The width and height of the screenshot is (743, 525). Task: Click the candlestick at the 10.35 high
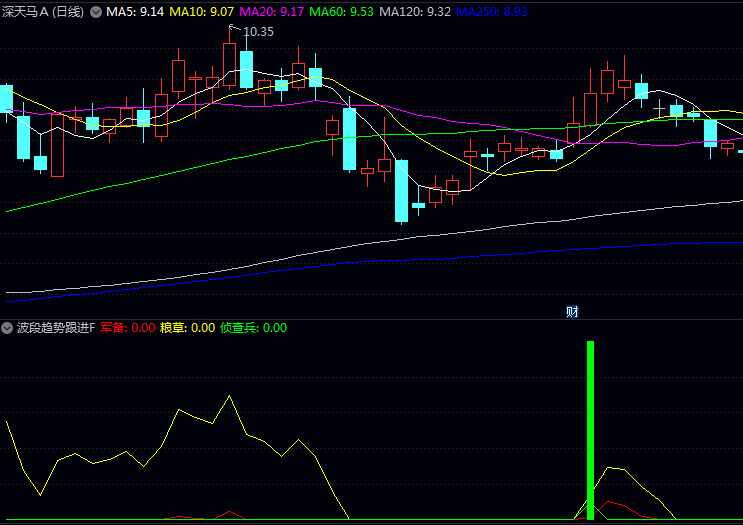(x=229, y=58)
